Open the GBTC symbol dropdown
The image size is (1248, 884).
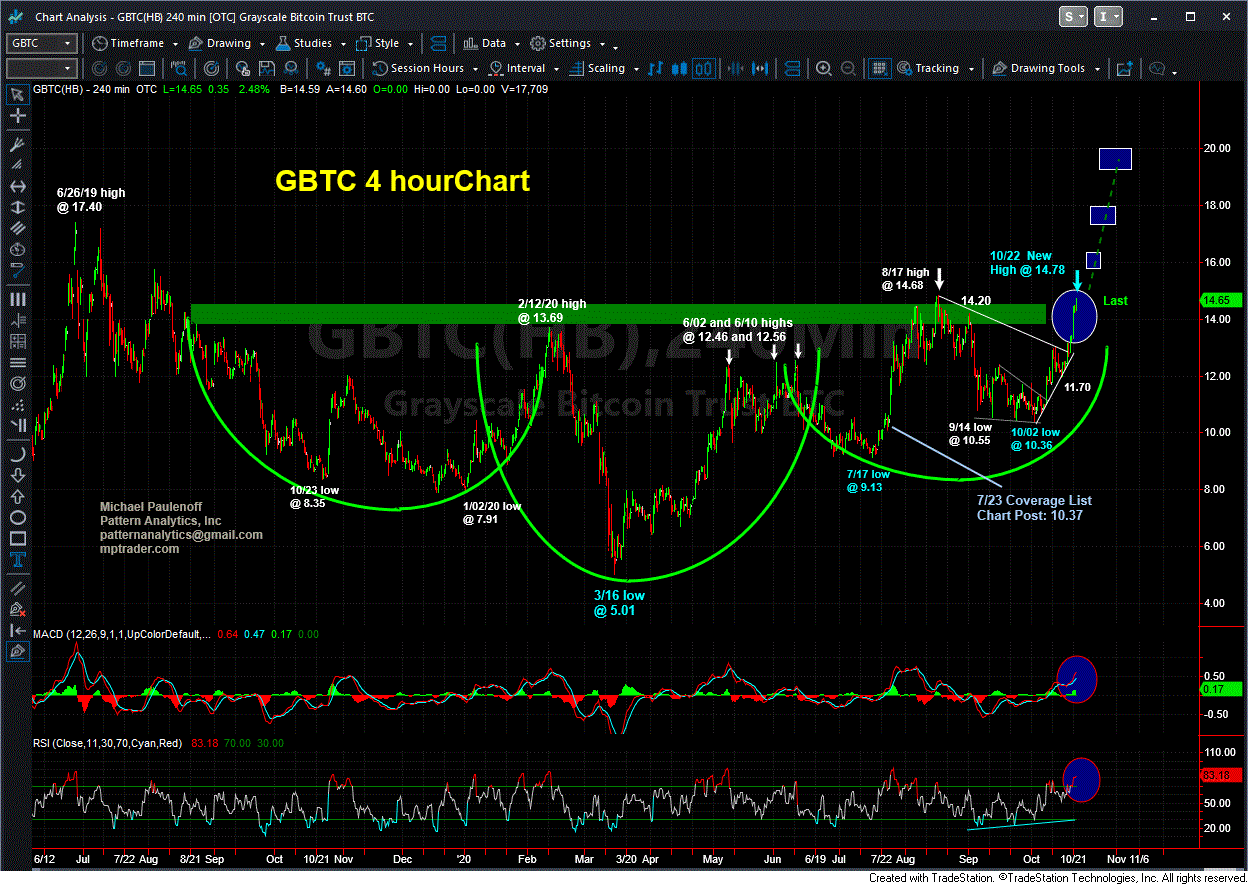(67, 43)
